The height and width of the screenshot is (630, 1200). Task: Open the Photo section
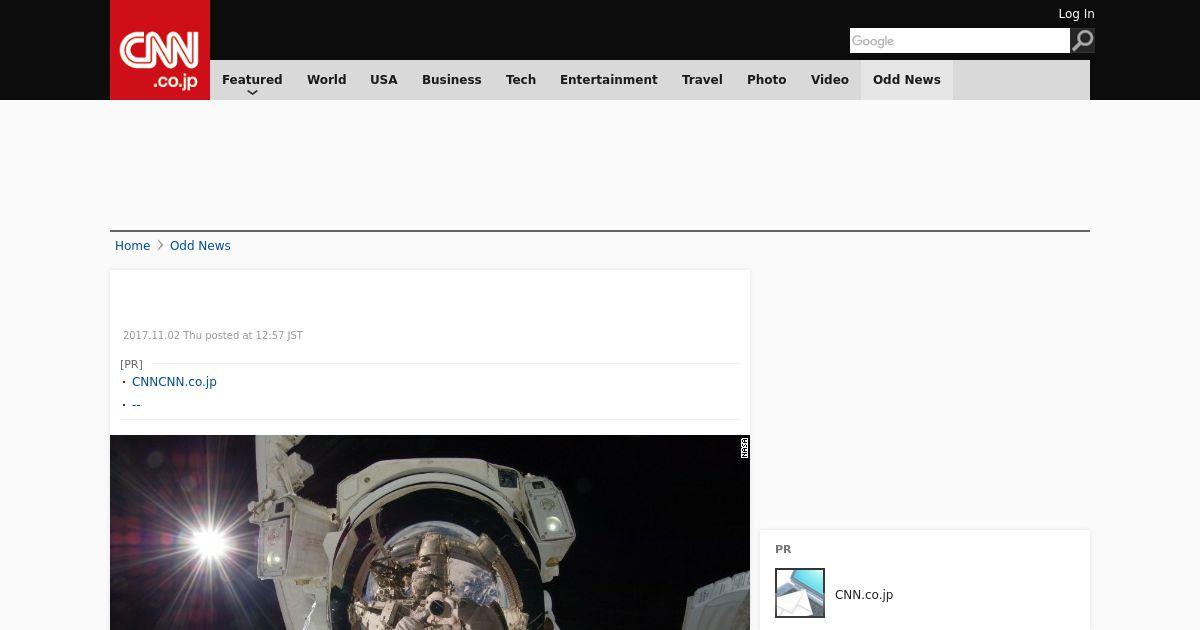(767, 80)
